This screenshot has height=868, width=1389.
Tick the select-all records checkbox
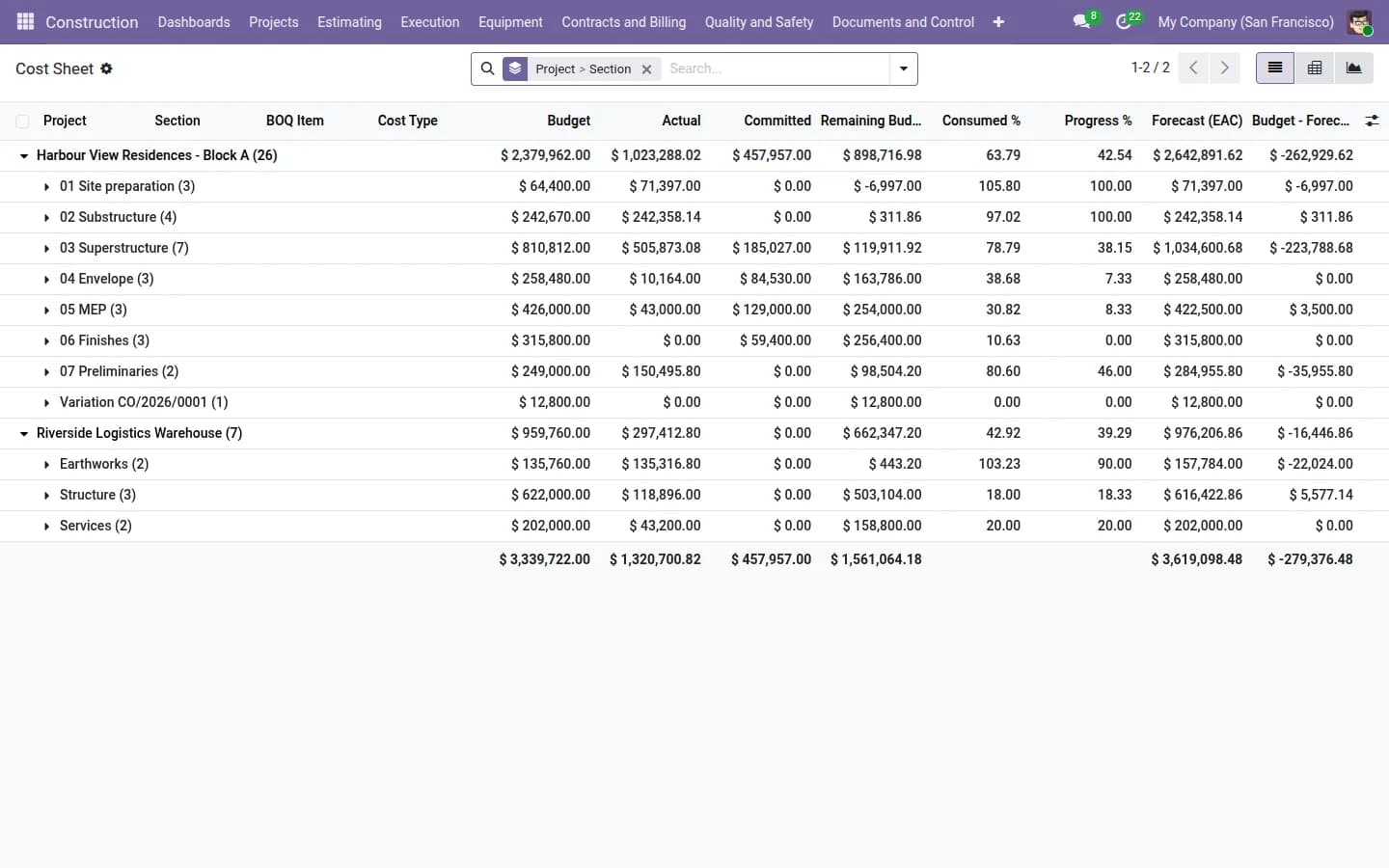pyautogui.click(x=22, y=121)
